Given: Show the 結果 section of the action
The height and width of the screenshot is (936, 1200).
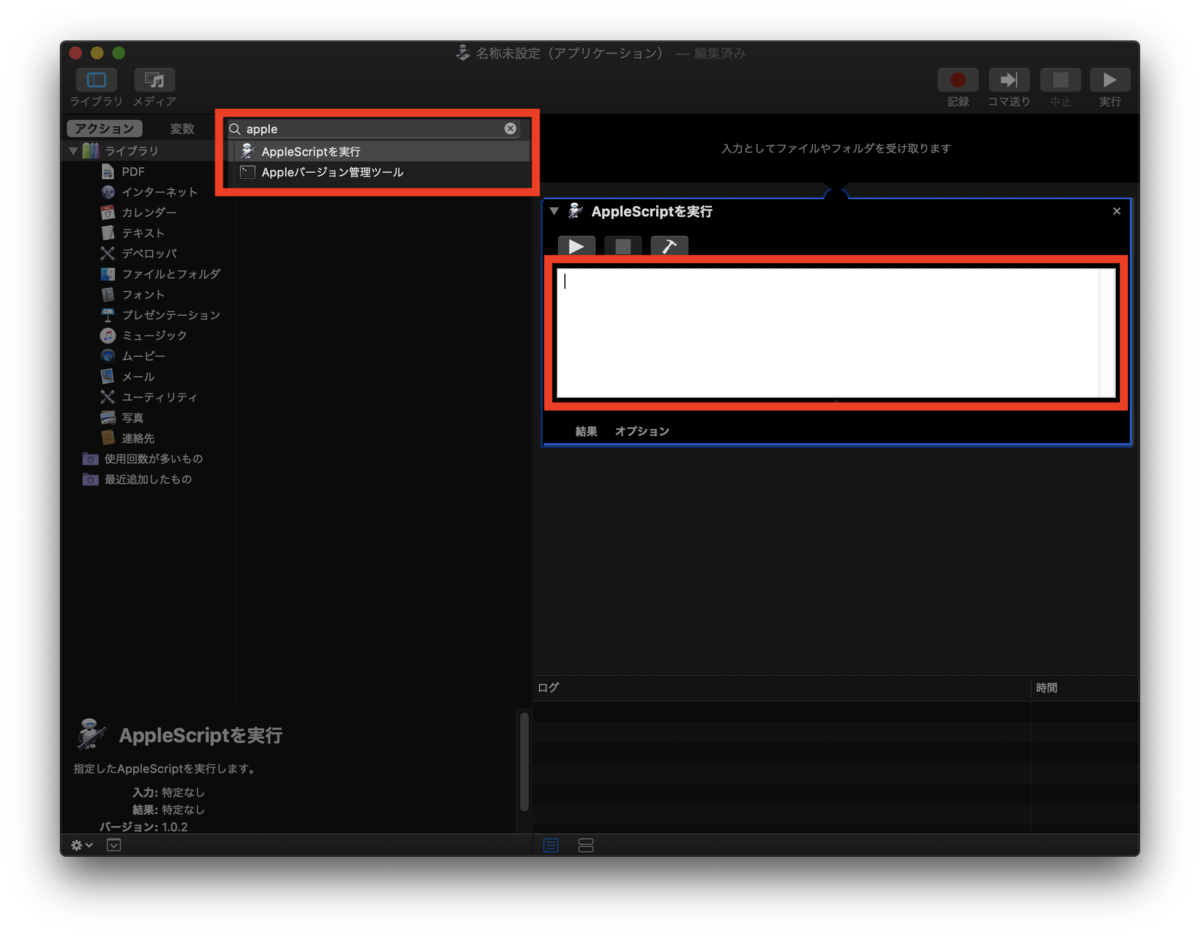Looking at the screenshot, I should [x=586, y=431].
